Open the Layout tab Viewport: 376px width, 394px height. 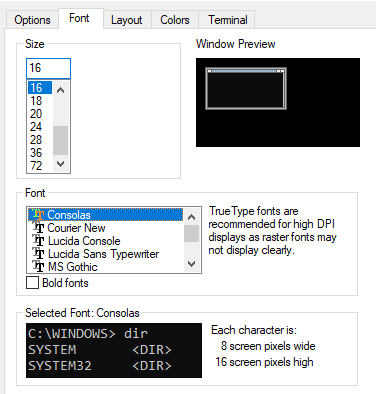pos(127,20)
